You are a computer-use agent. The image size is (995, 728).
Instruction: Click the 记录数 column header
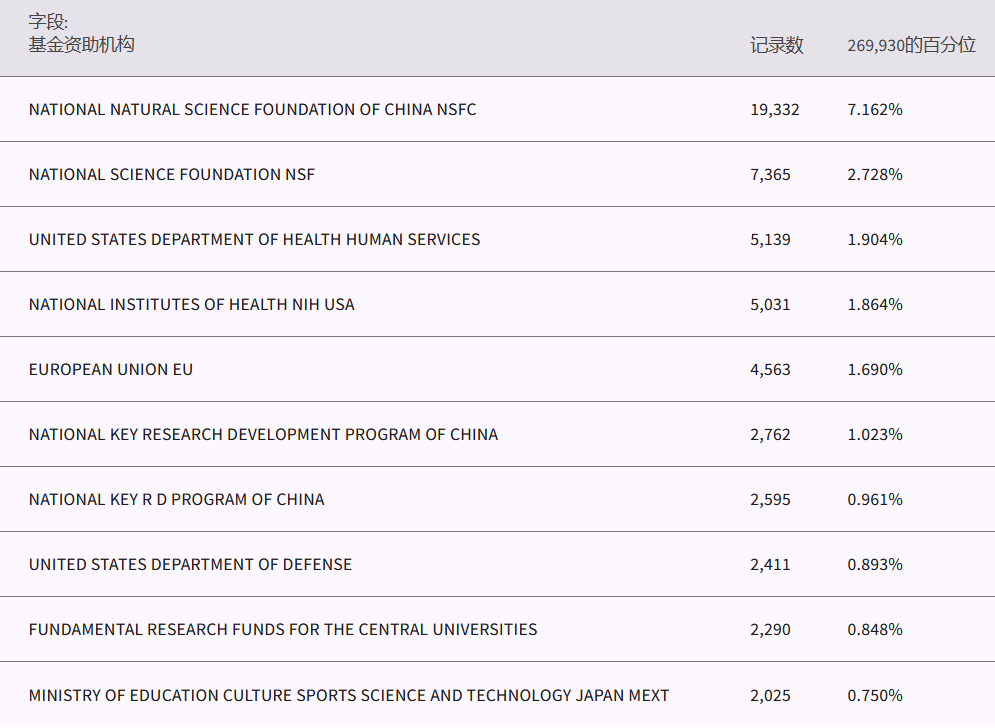pos(776,45)
